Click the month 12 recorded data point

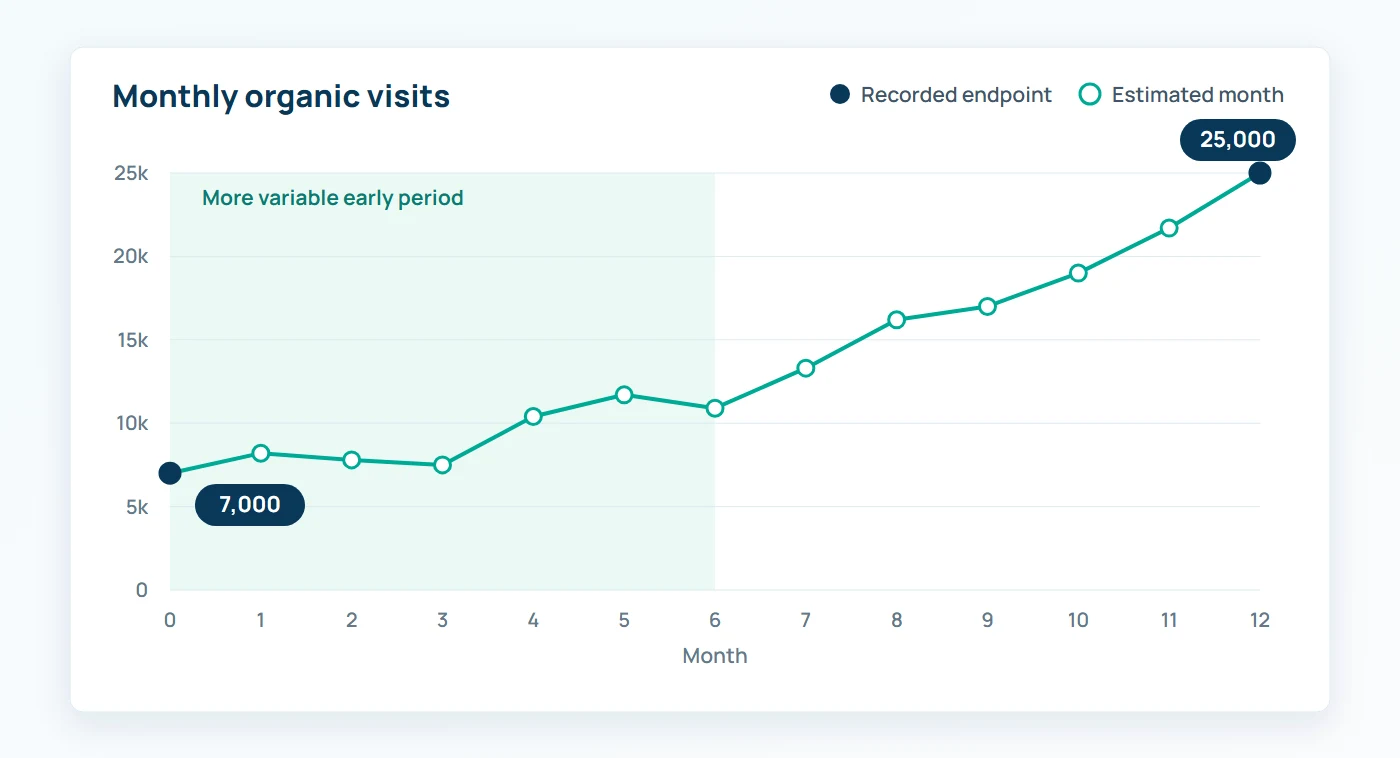coord(1260,173)
